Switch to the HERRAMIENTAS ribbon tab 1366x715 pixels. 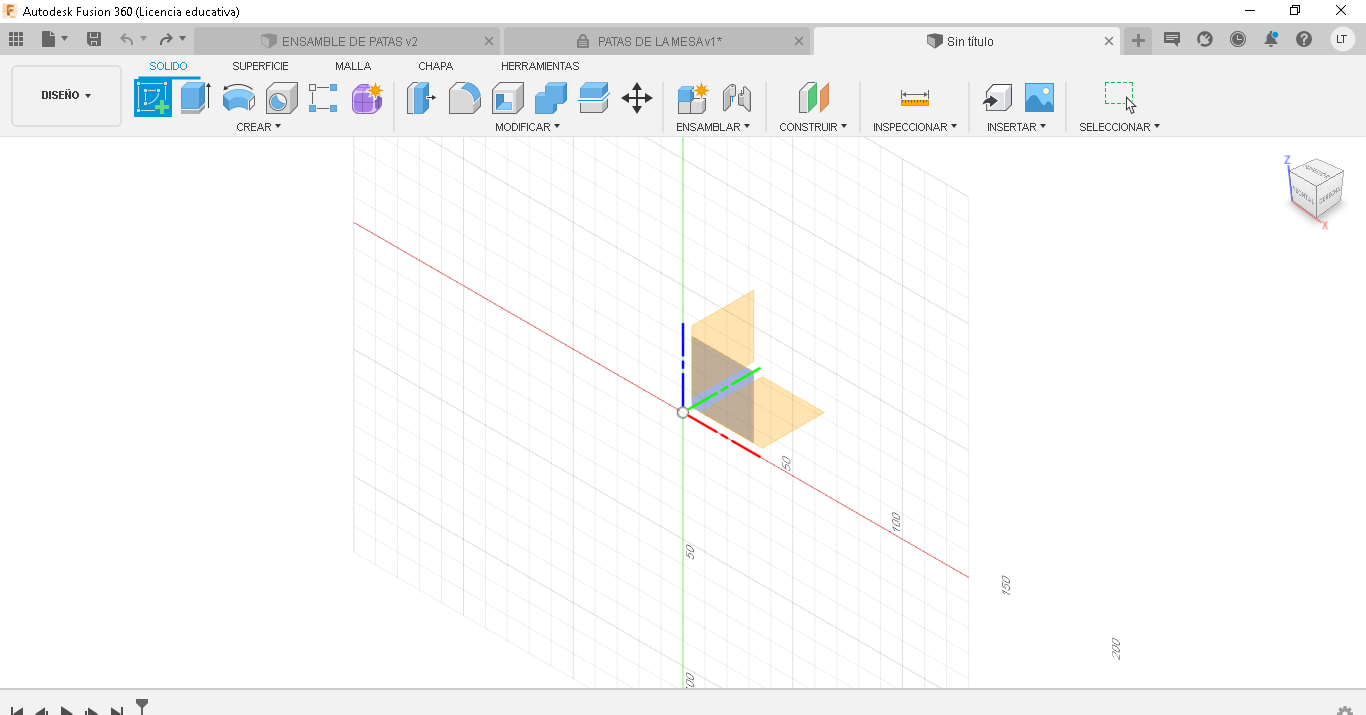coord(540,66)
